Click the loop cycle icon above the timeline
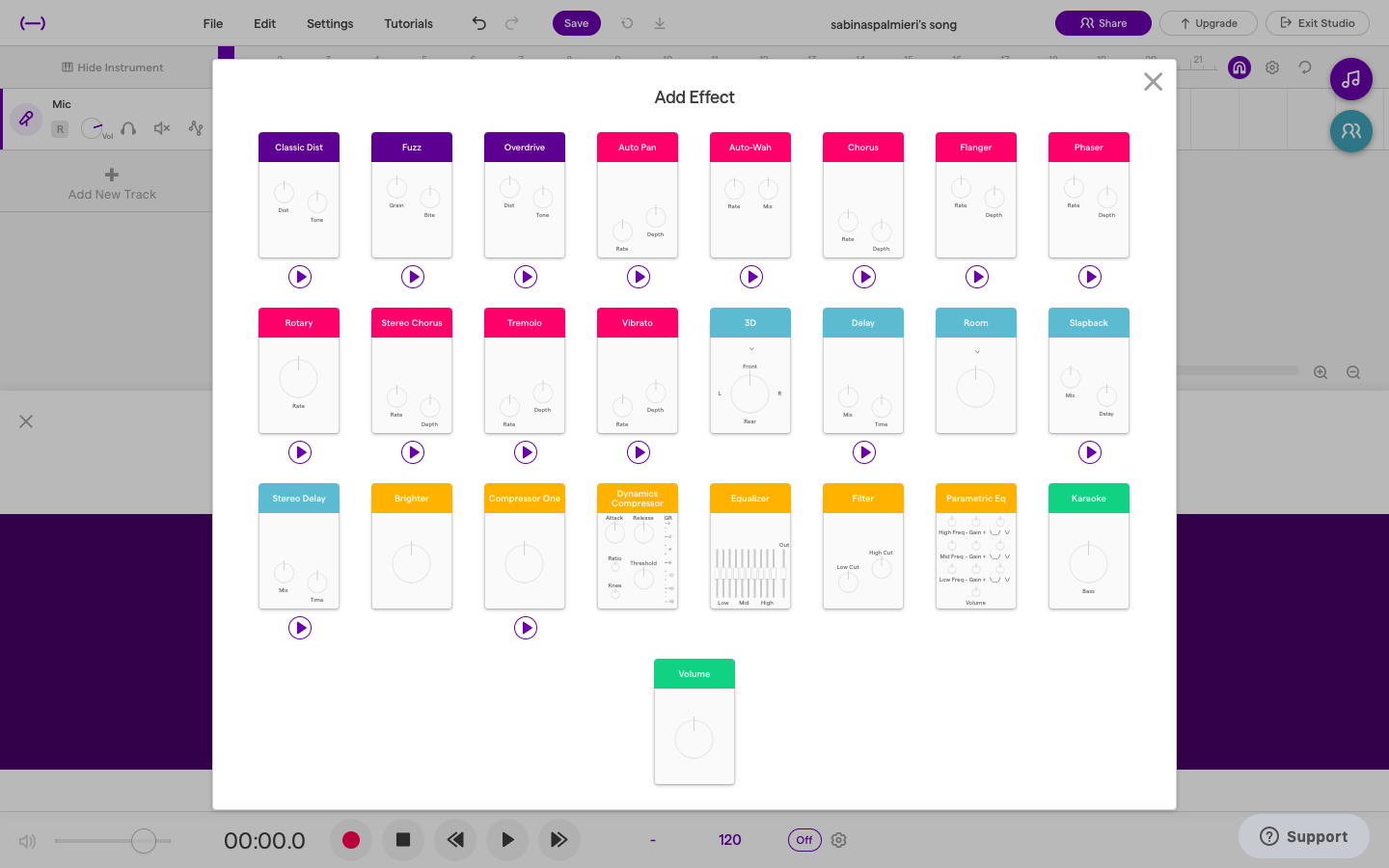 (1305, 68)
